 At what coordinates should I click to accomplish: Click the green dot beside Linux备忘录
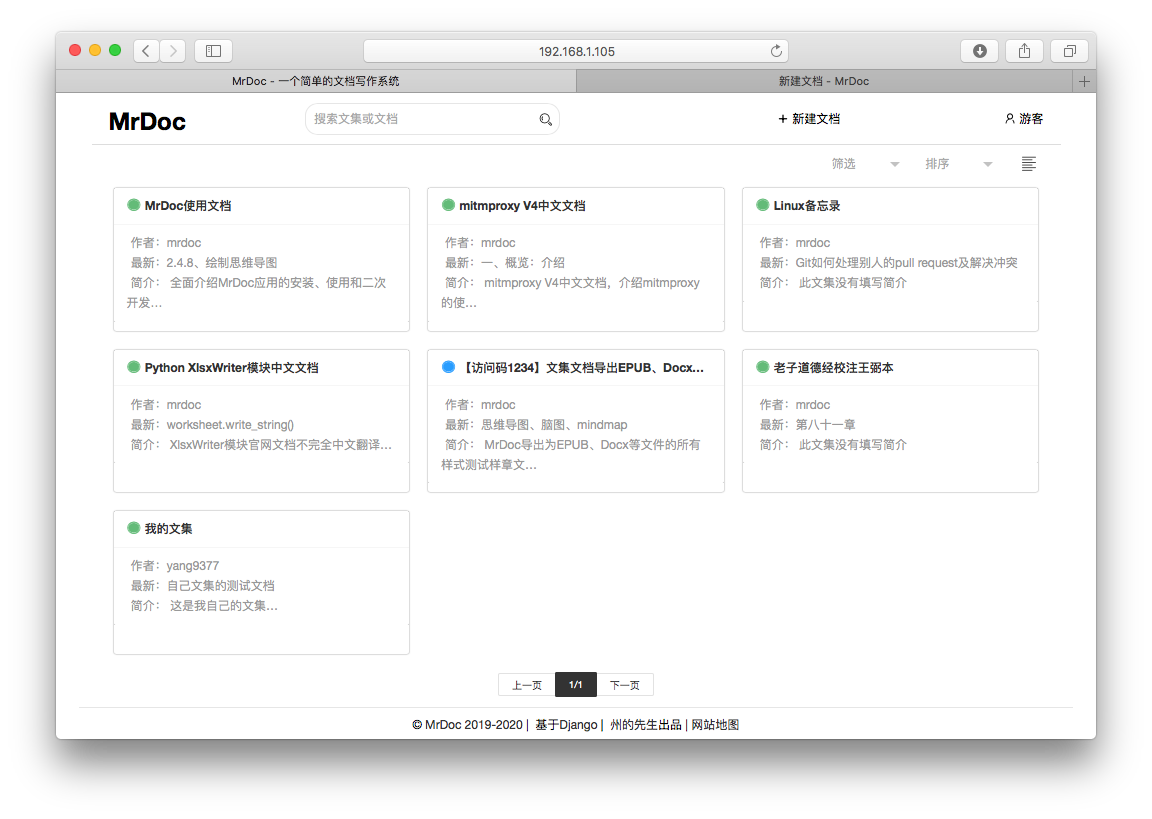point(763,205)
